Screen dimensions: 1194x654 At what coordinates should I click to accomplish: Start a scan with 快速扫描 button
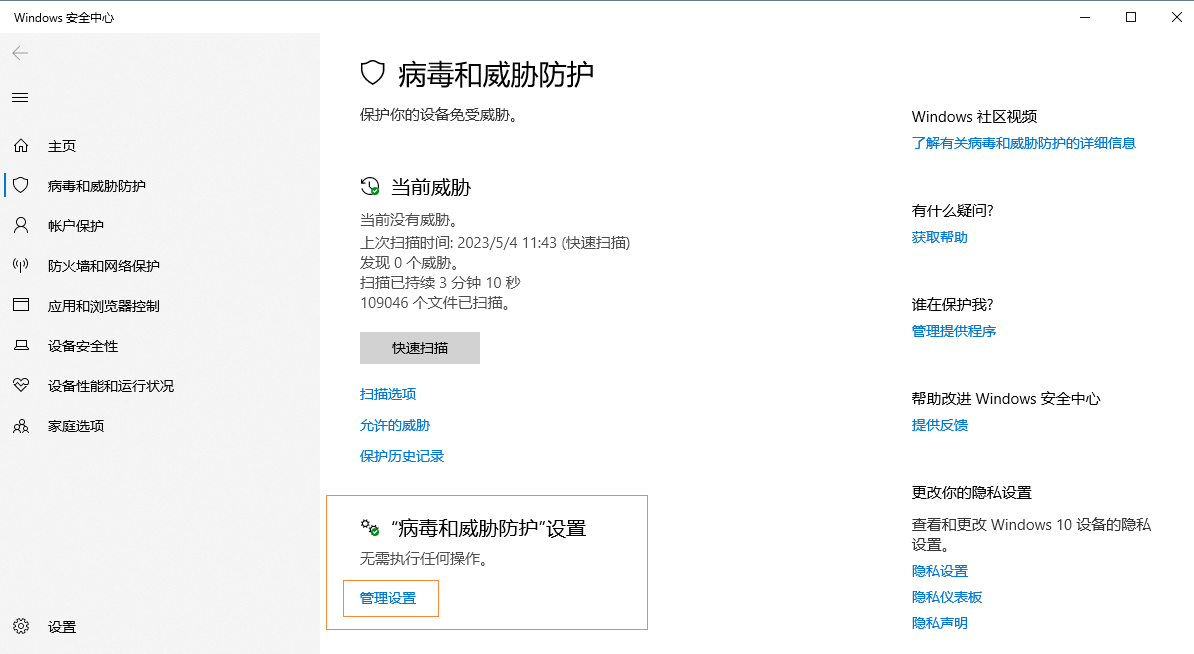pos(420,348)
